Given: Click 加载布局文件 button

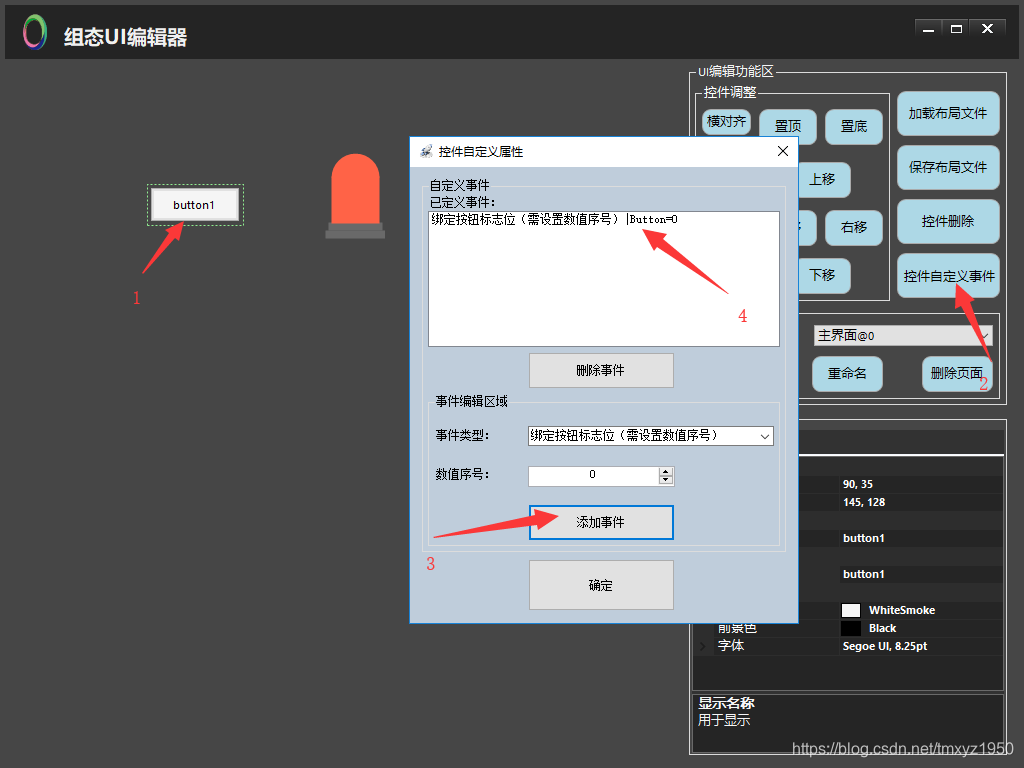Looking at the screenshot, I should coord(948,114).
